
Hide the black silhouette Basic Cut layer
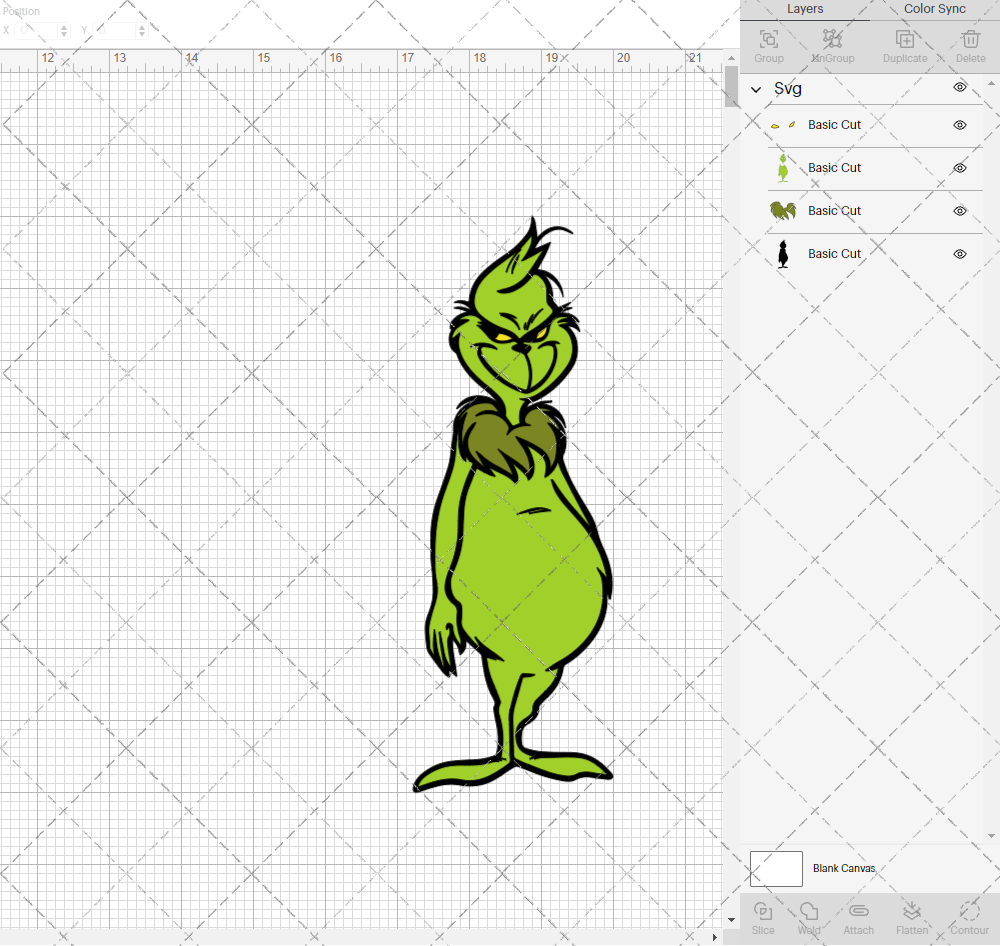coord(960,254)
